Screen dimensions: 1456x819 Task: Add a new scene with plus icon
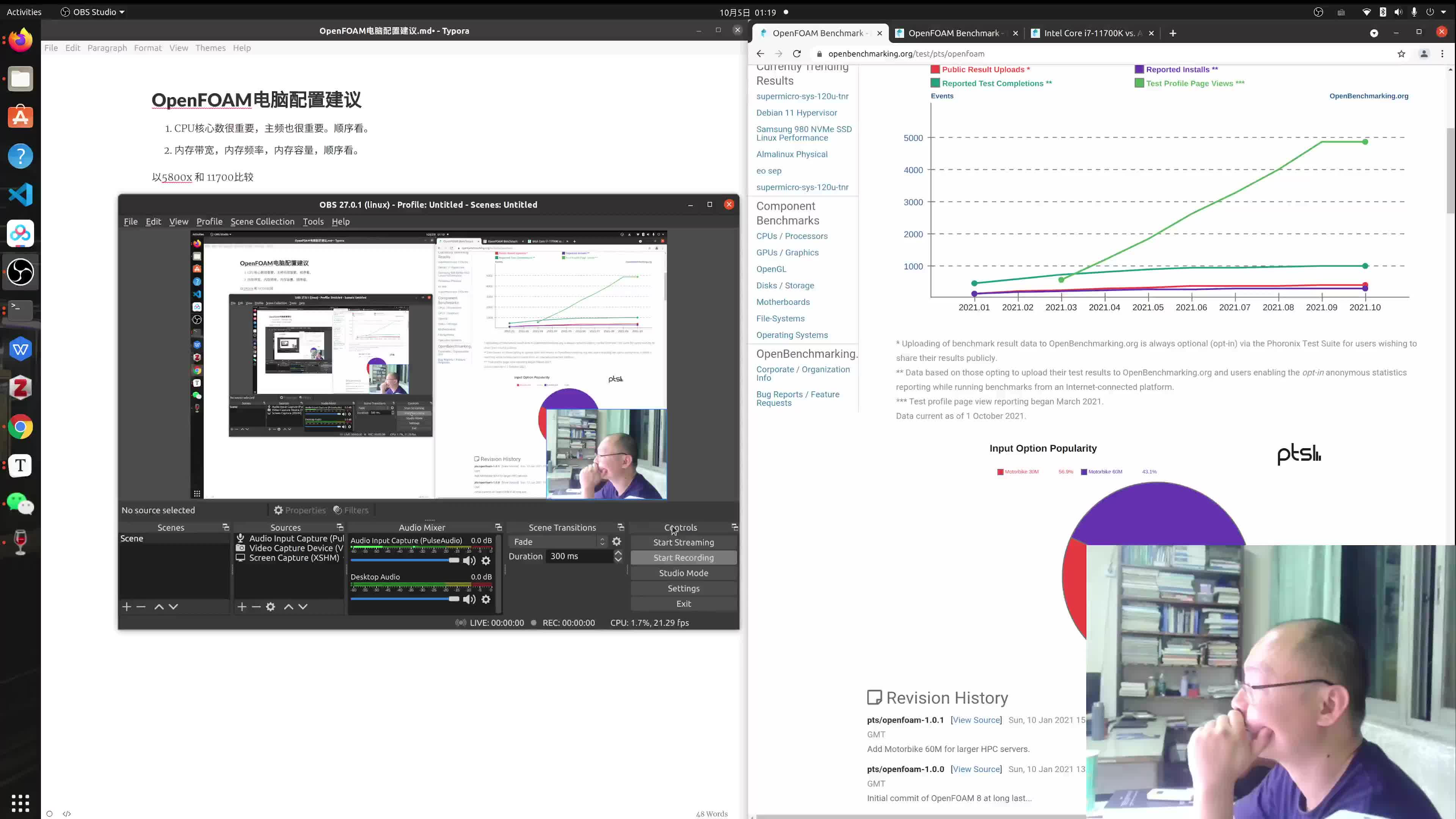click(x=127, y=607)
